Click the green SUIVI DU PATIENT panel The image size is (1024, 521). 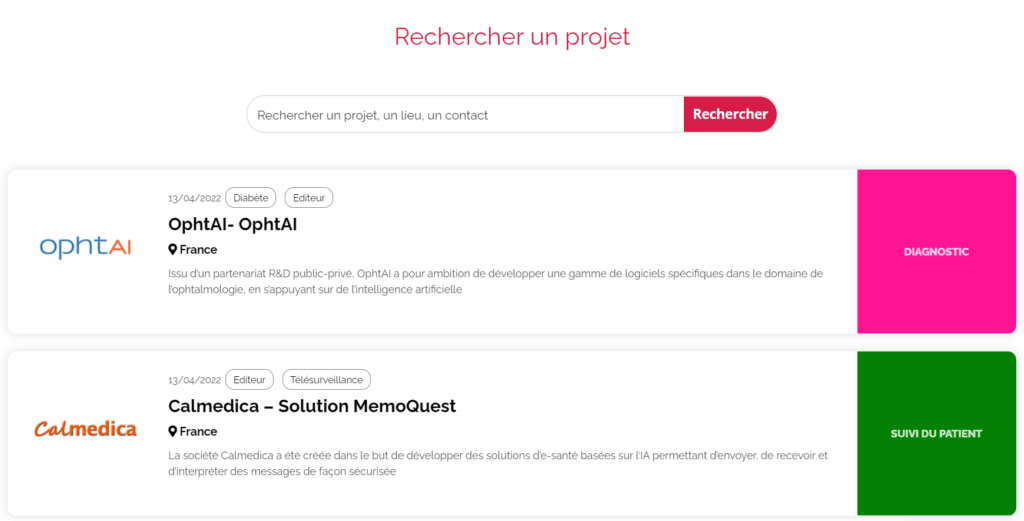[936, 434]
